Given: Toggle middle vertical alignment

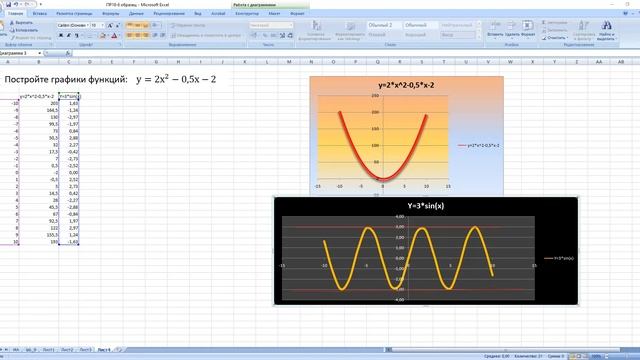Looking at the screenshot, I should [x=138, y=25].
